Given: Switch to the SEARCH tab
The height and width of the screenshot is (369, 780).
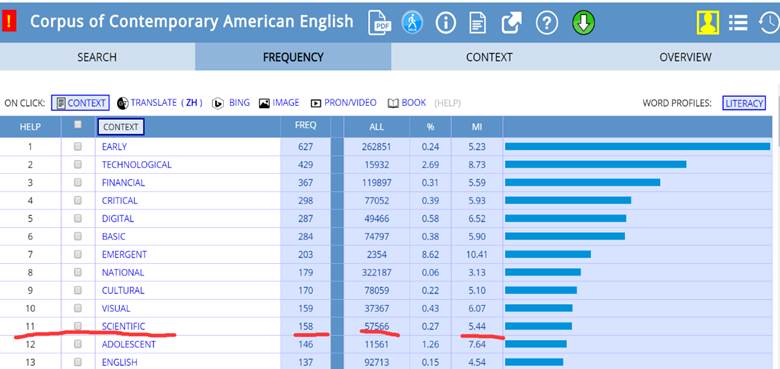Looking at the screenshot, I should coord(97,57).
